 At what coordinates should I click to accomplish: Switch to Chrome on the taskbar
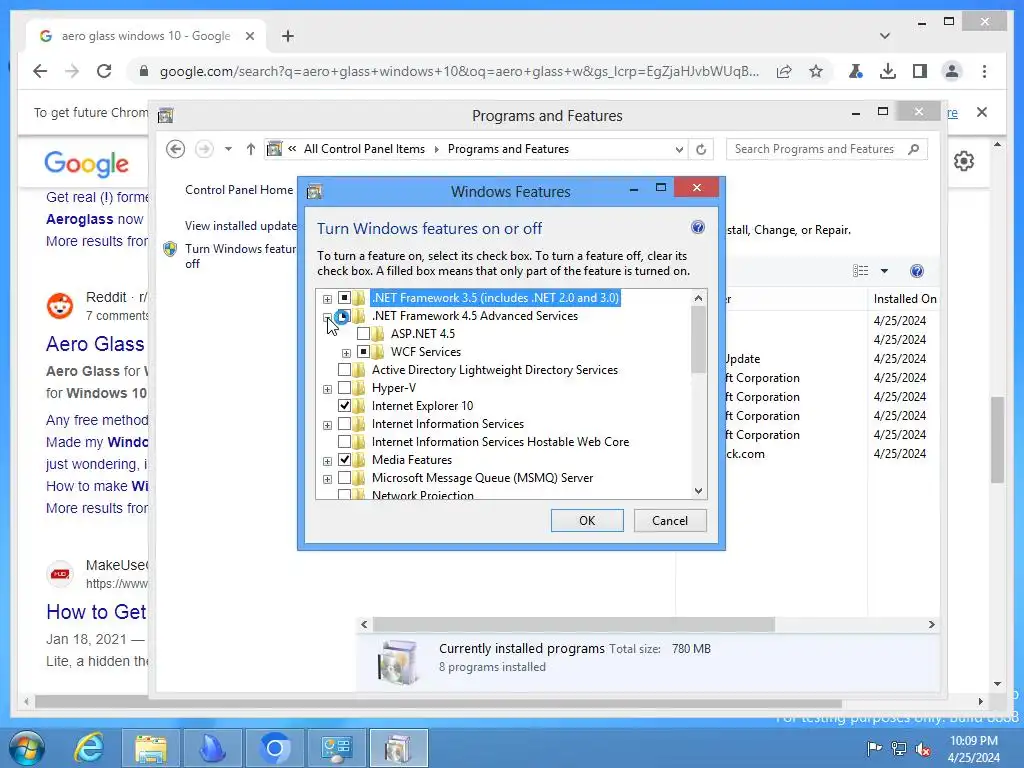pos(274,748)
